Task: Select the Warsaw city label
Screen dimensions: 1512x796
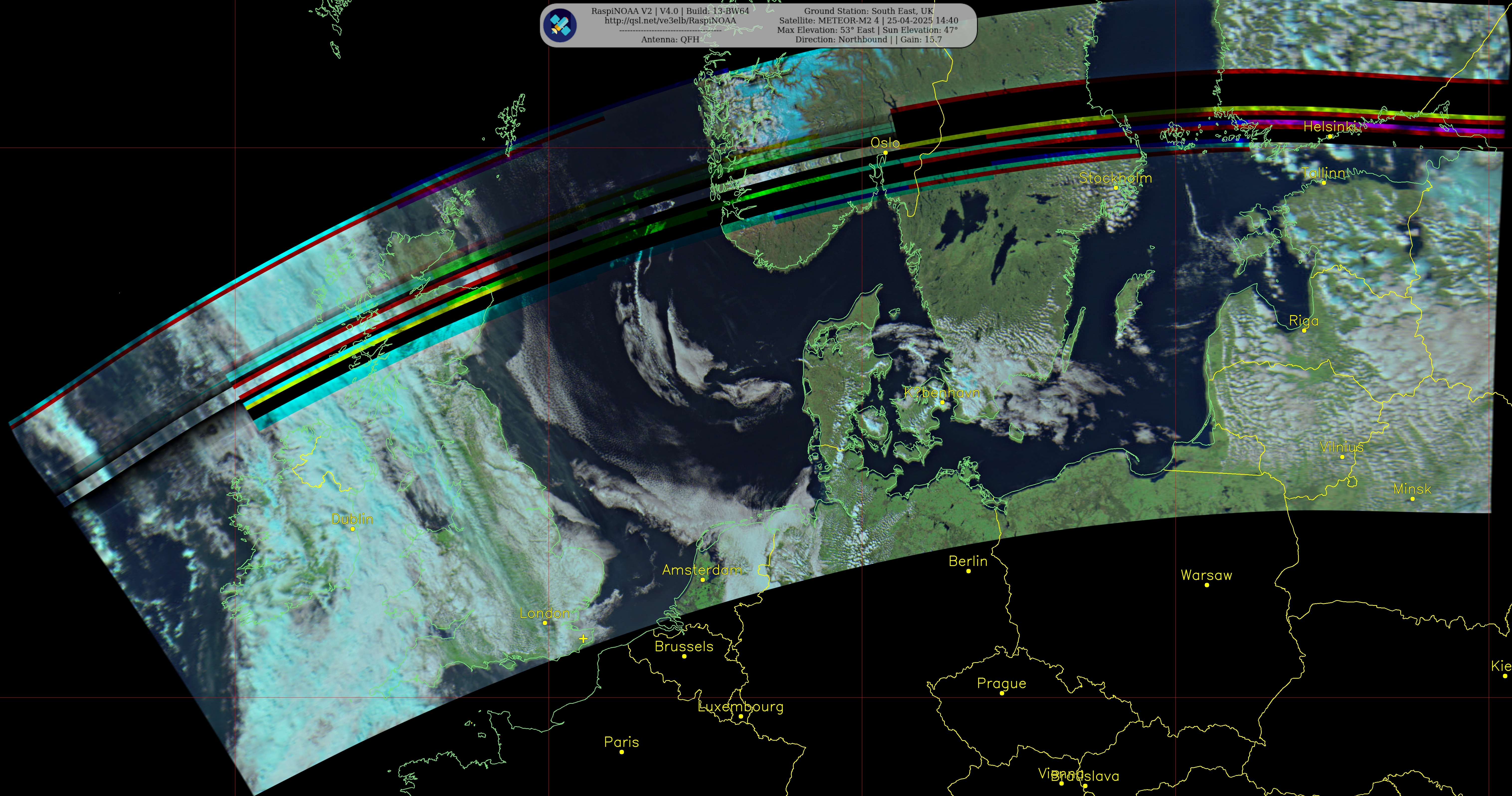Action: [1206, 575]
